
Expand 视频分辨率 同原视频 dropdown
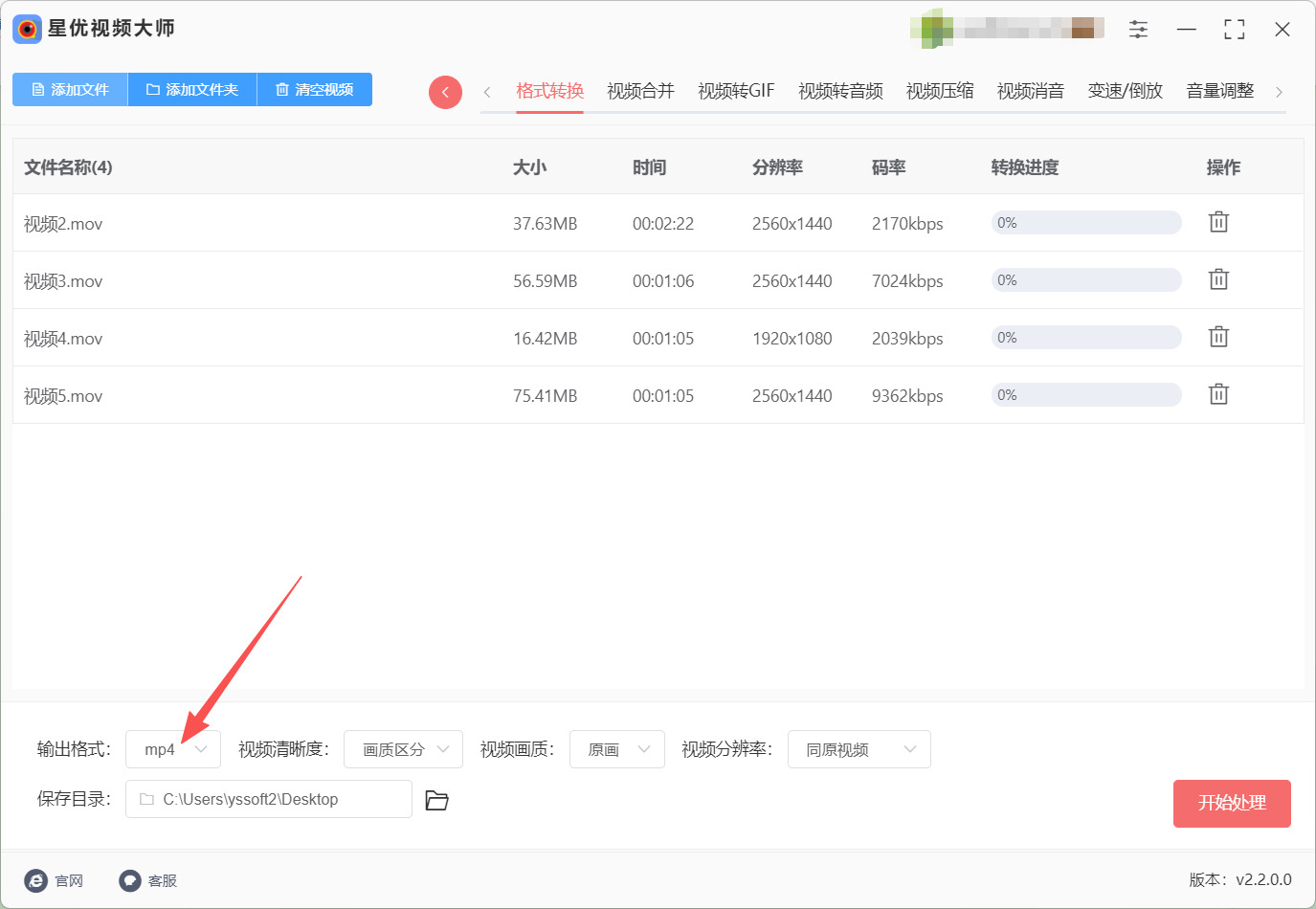(x=859, y=749)
